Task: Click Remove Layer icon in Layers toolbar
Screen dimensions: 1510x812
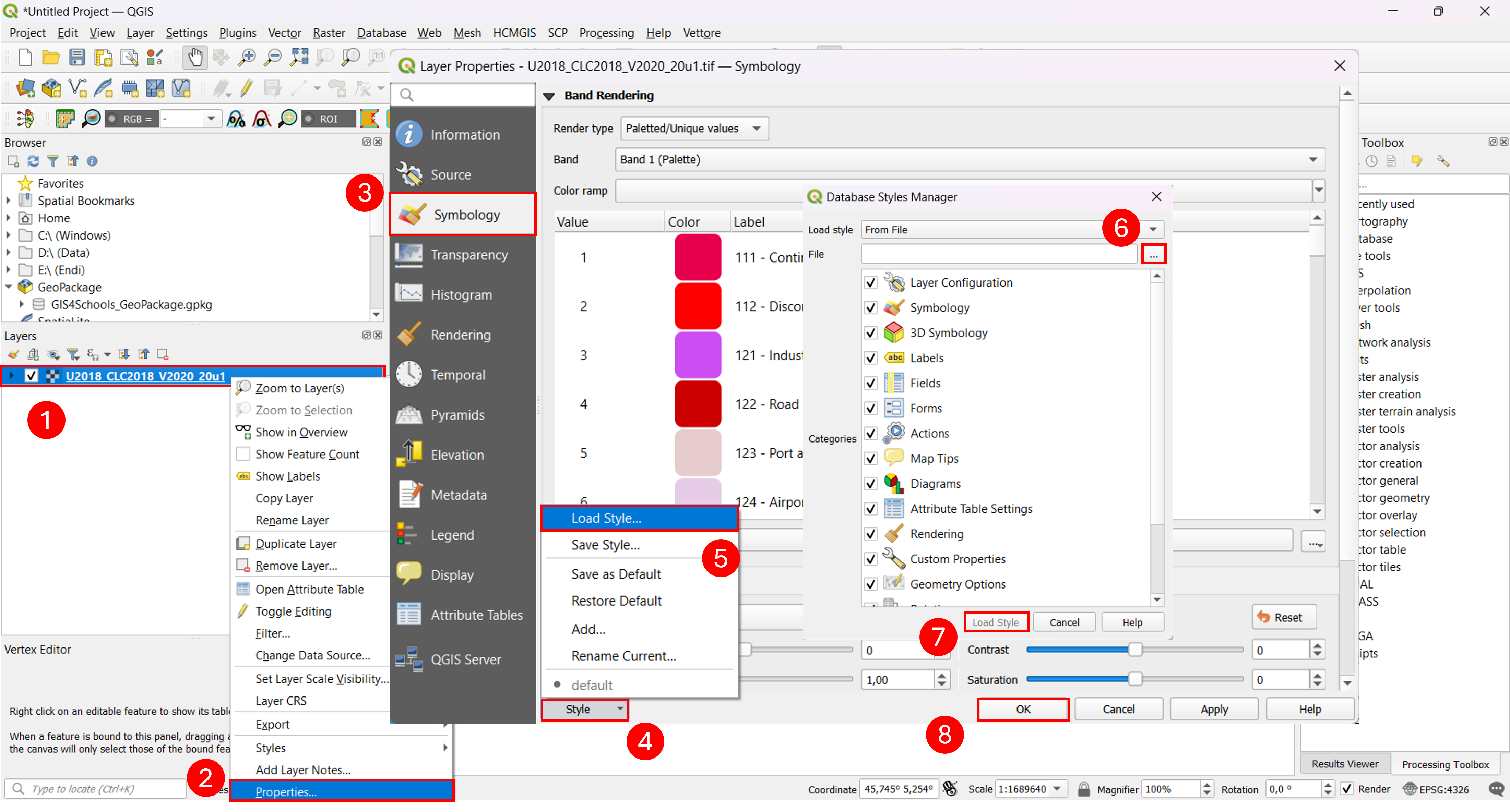Action: click(163, 354)
